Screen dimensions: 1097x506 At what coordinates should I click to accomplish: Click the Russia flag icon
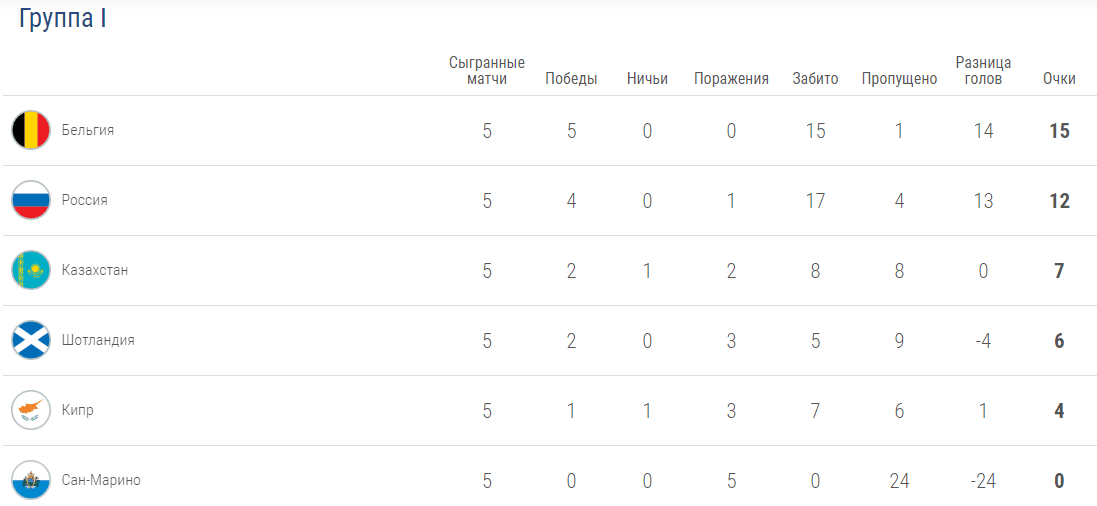tap(31, 200)
